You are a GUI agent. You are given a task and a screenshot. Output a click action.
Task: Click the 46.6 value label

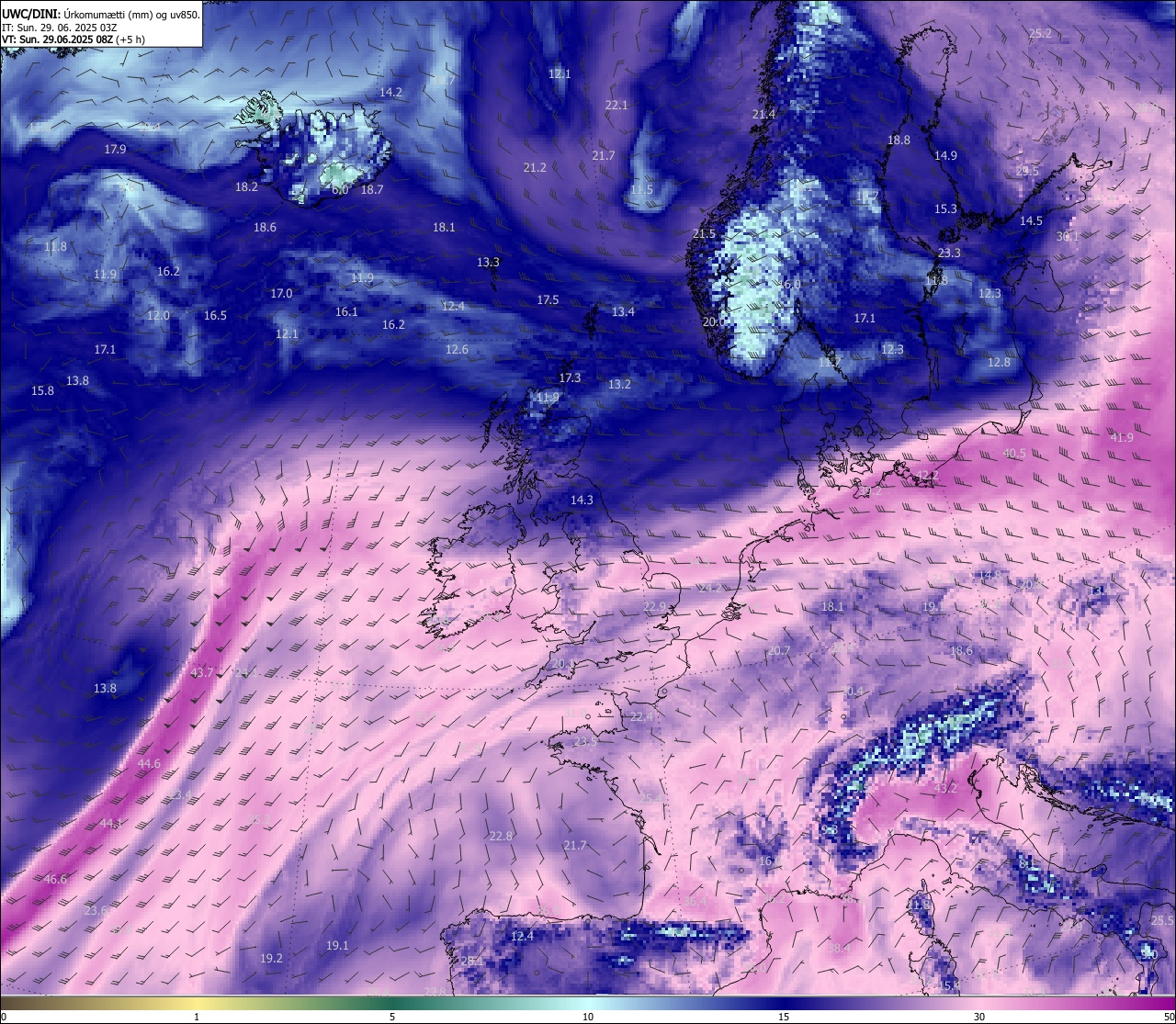(55, 880)
